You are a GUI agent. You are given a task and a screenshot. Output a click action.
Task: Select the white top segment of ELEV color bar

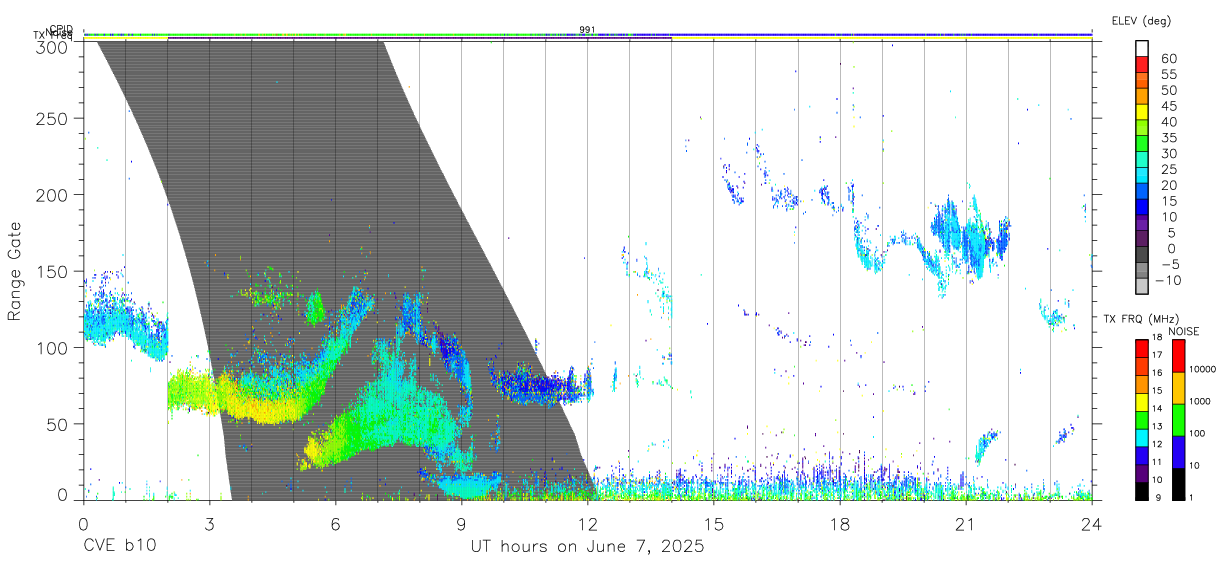coord(1142,47)
